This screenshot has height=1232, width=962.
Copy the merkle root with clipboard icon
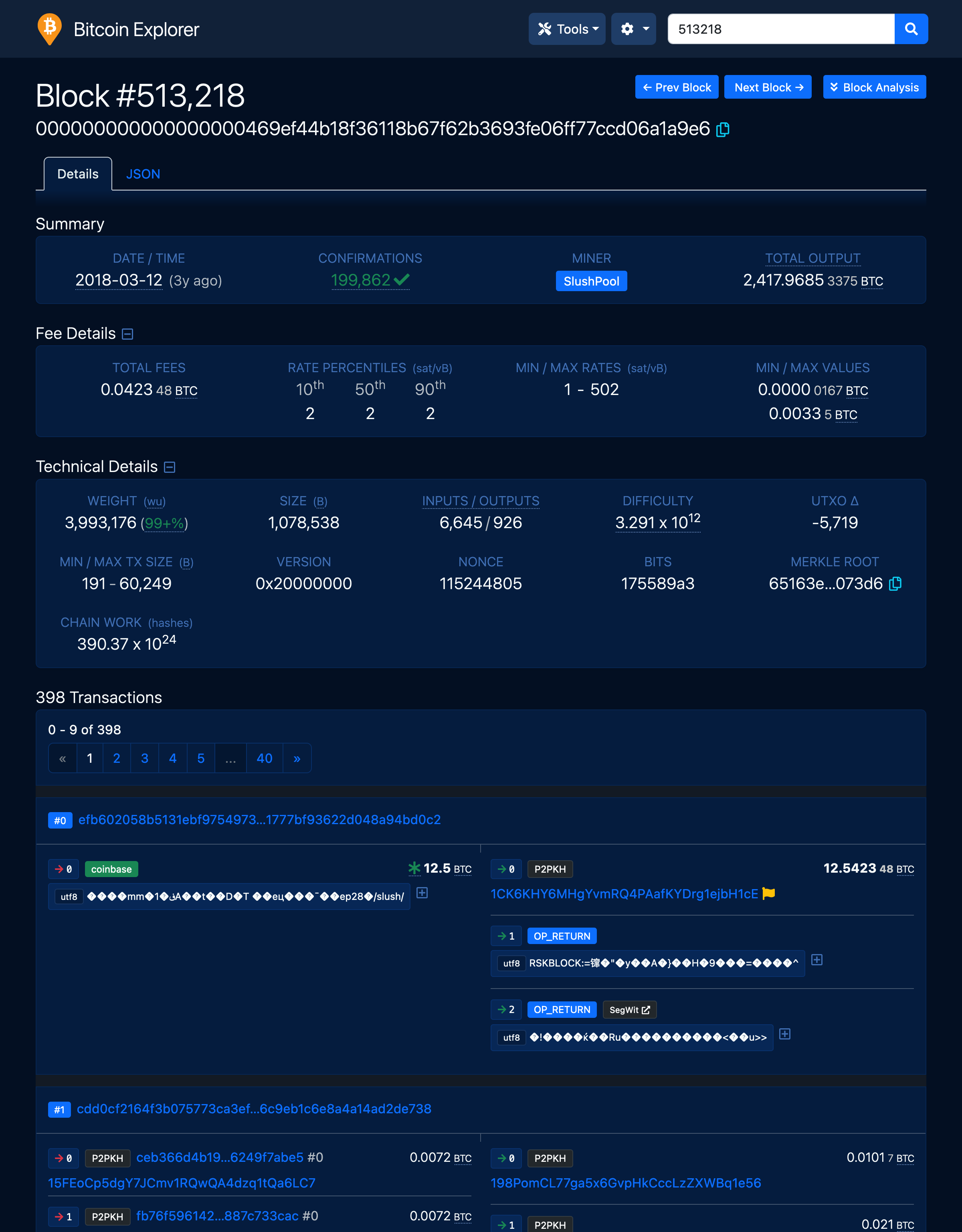[895, 584]
